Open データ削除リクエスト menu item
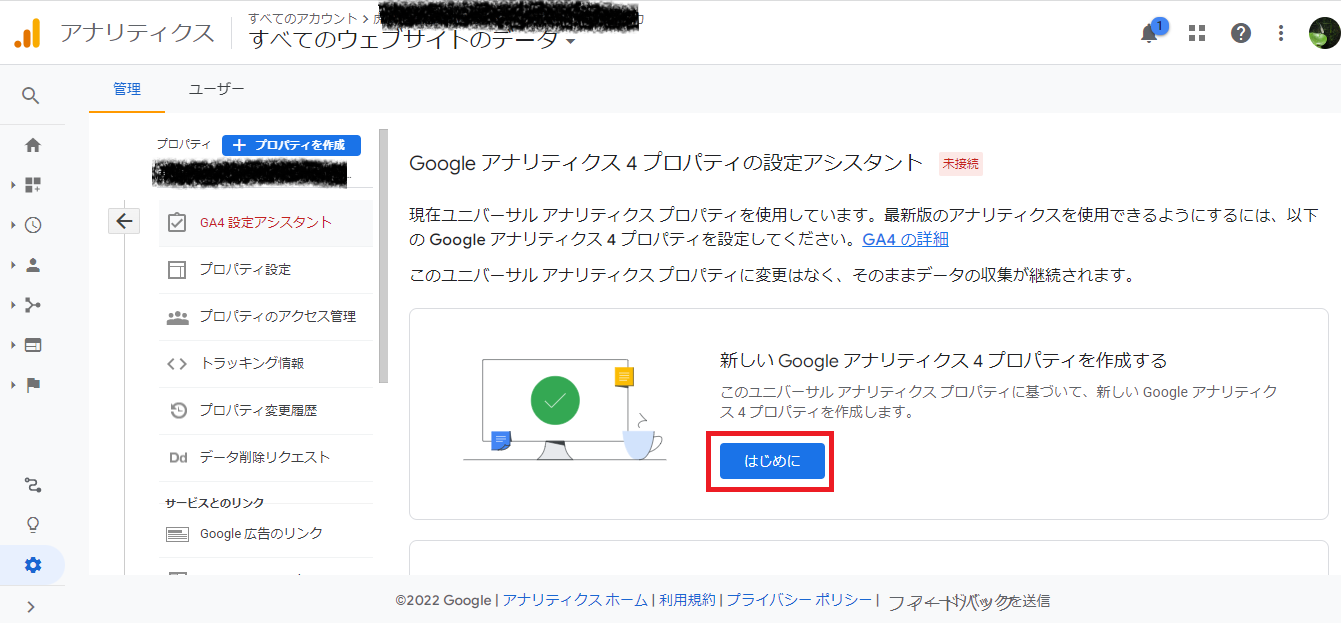The height and width of the screenshot is (623, 1341). coord(266,458)
